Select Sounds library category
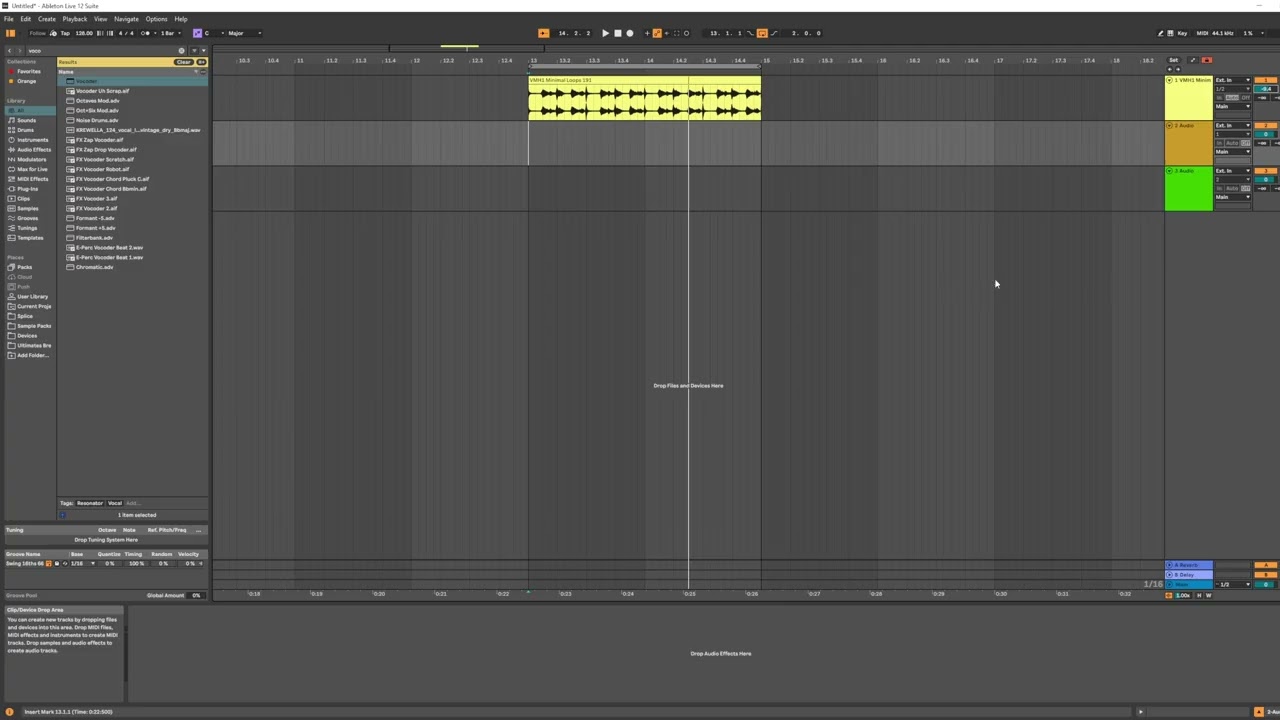The height and width of the screenshot is (720, 1280). coord(26,120)
